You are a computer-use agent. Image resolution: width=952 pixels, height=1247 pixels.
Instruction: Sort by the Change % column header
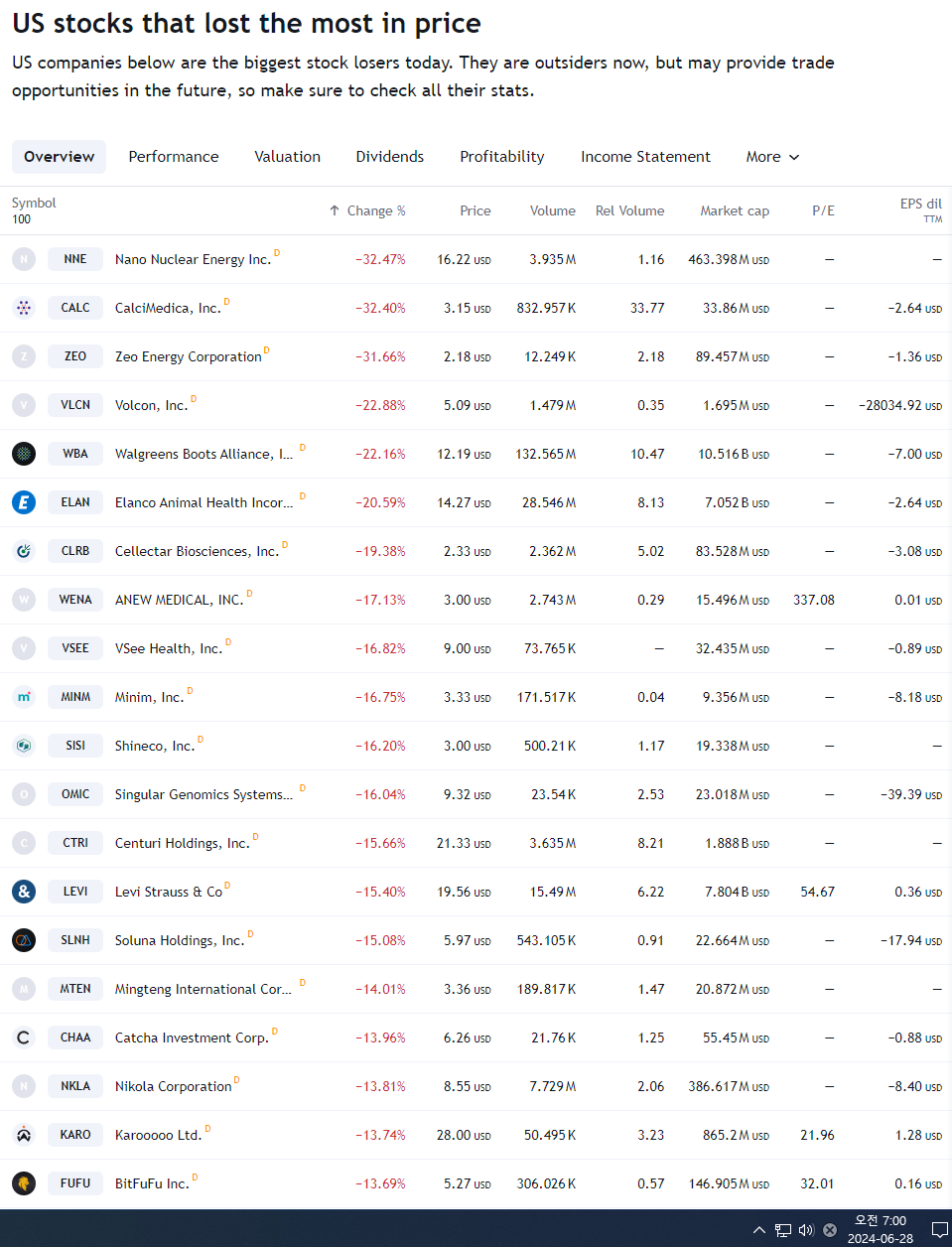(x=376, y=210)
